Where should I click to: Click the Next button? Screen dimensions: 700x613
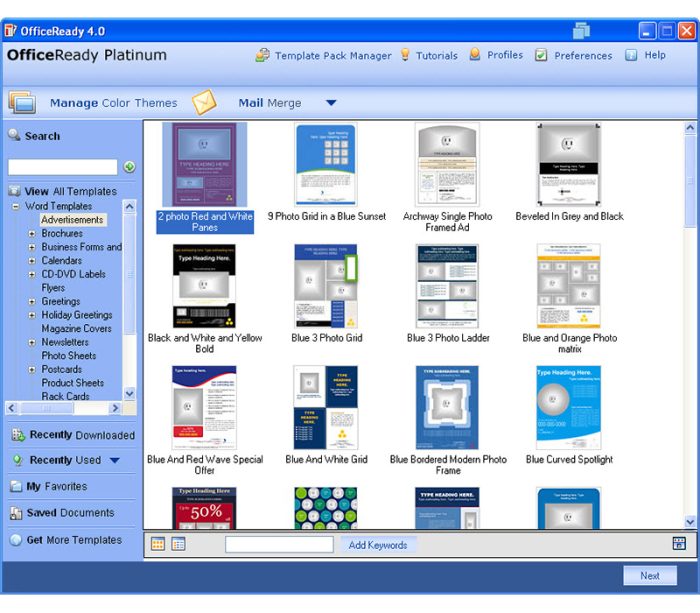click(x=650, y=575)
